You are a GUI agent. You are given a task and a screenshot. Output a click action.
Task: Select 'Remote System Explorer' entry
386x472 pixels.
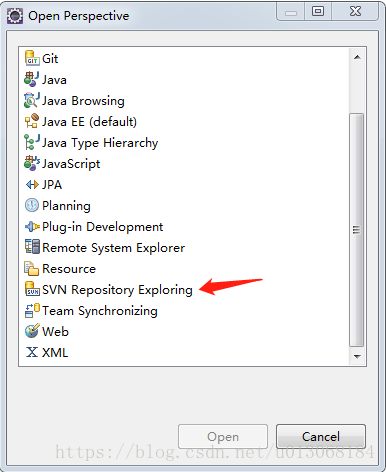click(x=113, y=248)
